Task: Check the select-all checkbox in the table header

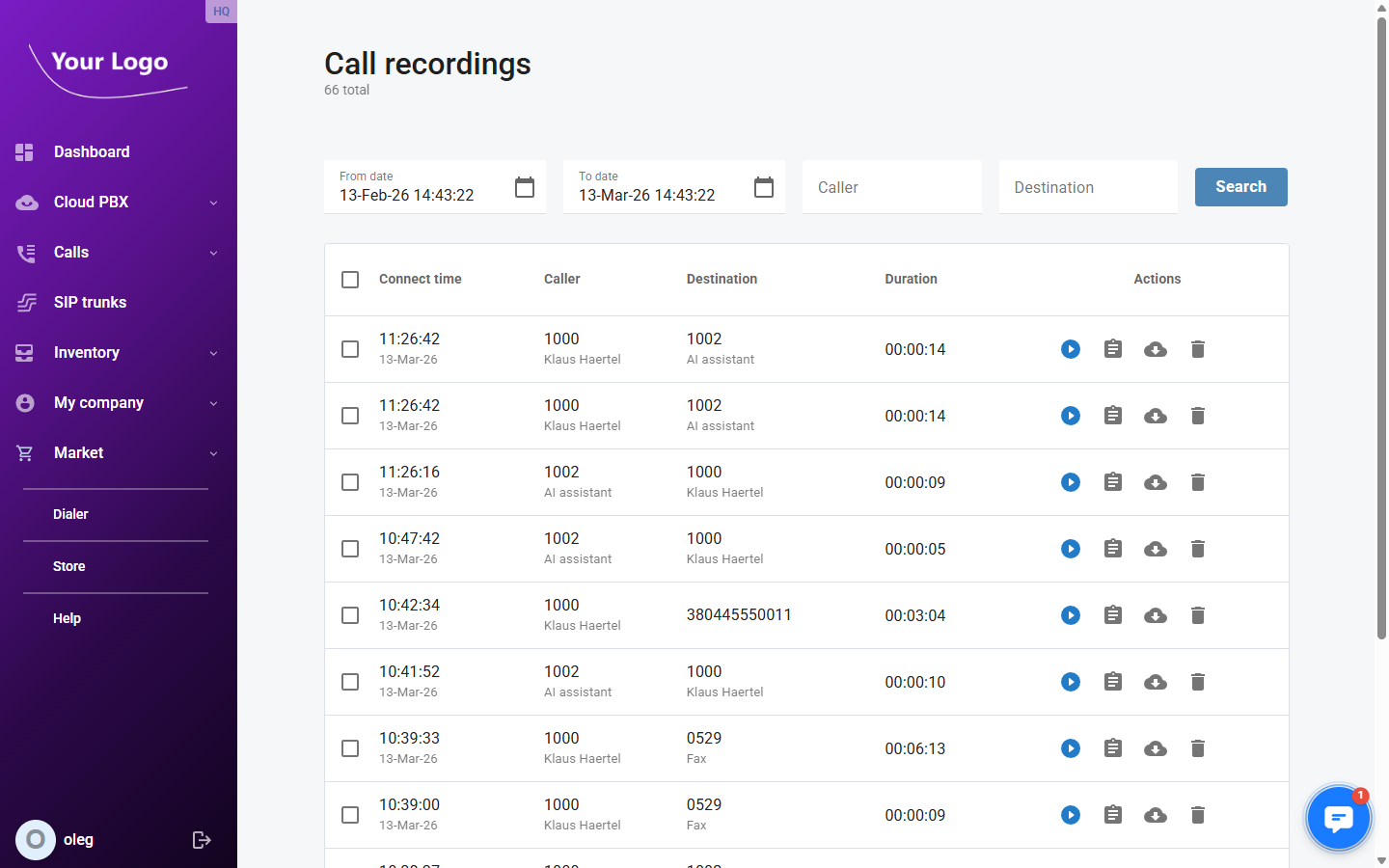Action: [350, 280]
